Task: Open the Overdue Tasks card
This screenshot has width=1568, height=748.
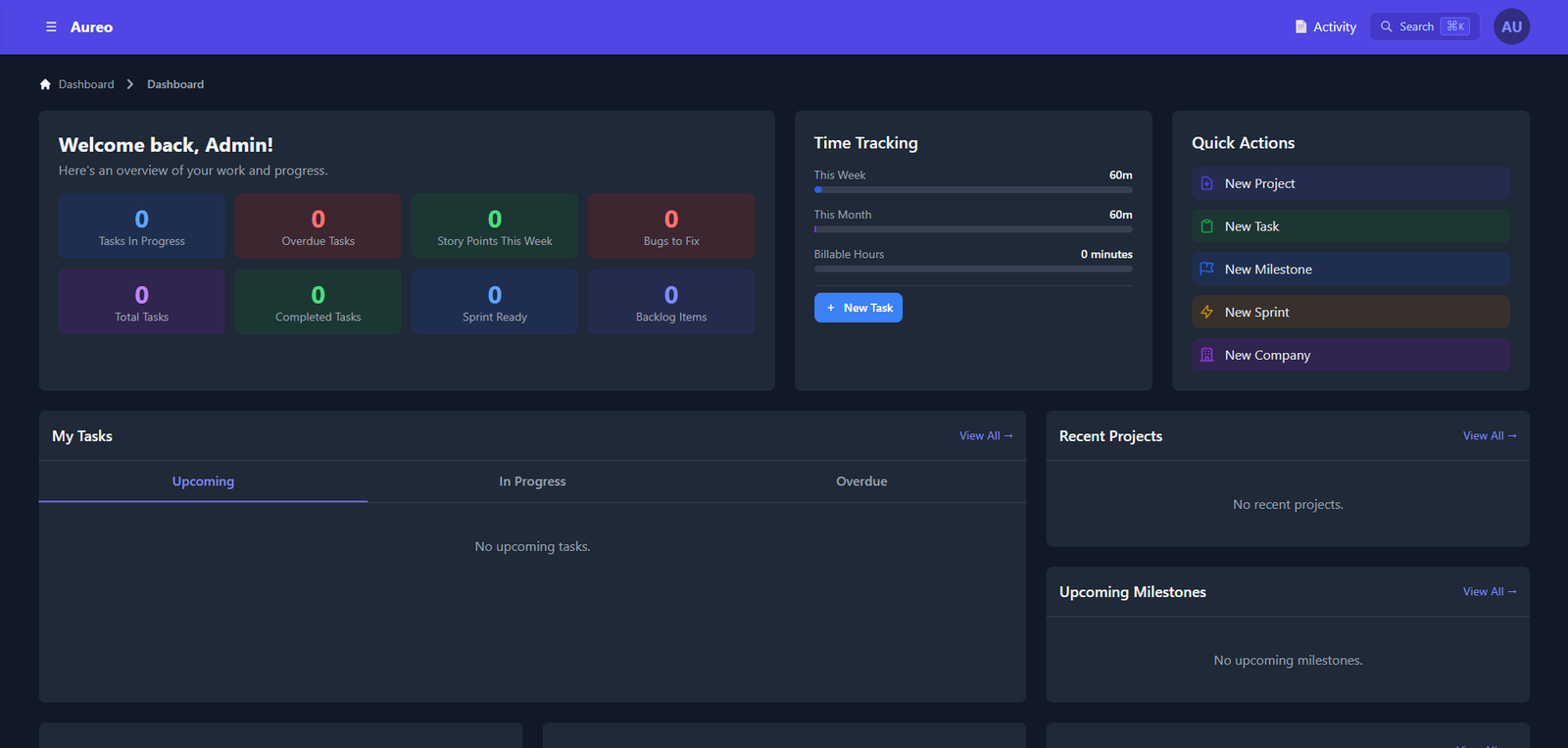Action: [x=318, y=225]
